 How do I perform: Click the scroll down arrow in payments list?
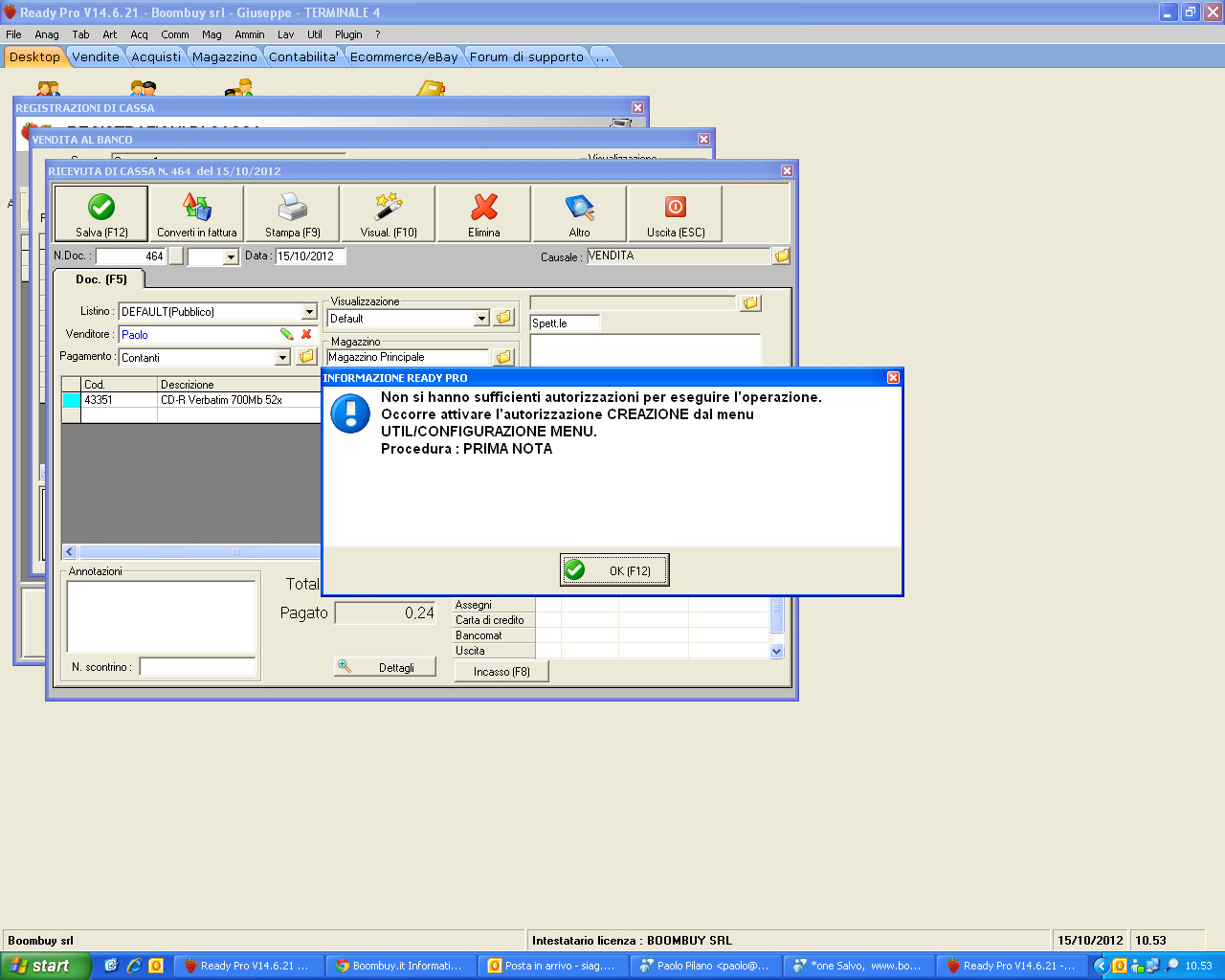click(x=776, y=651)
